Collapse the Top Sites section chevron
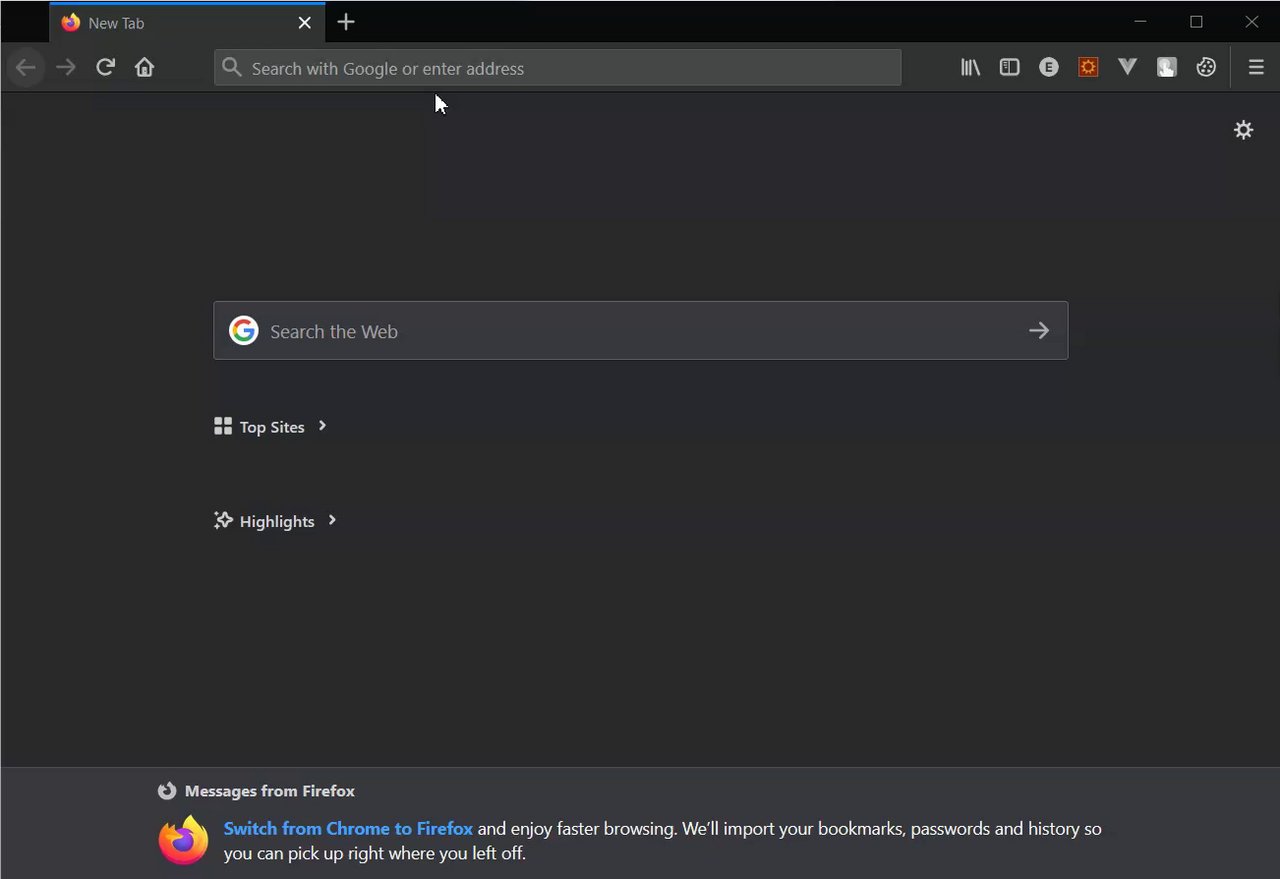 (322, 426)
